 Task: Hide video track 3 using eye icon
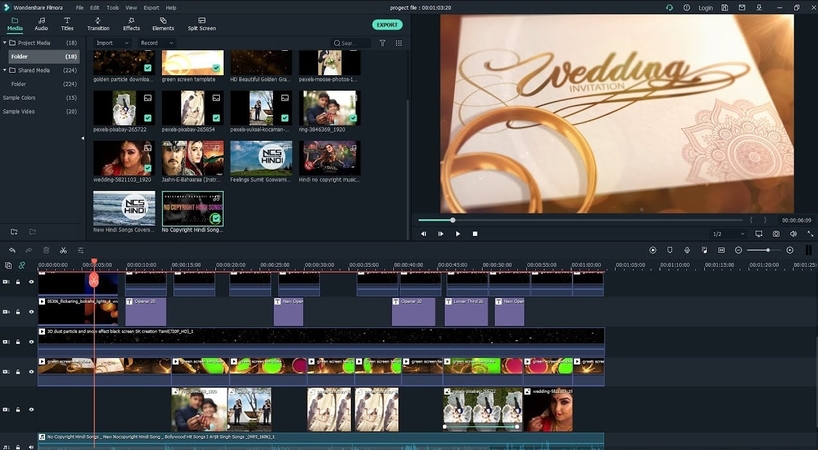(x=31, y=342)
